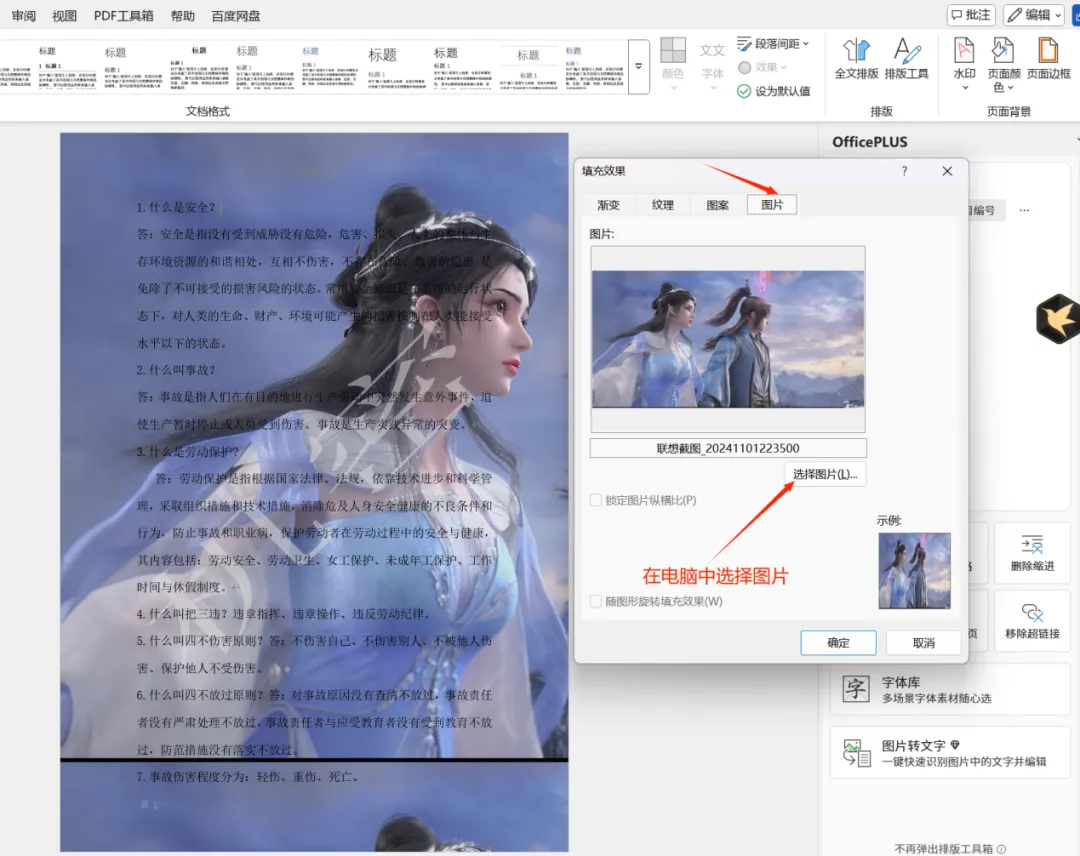Open the 百度网盘 ribbon tab

click(236, 15)
